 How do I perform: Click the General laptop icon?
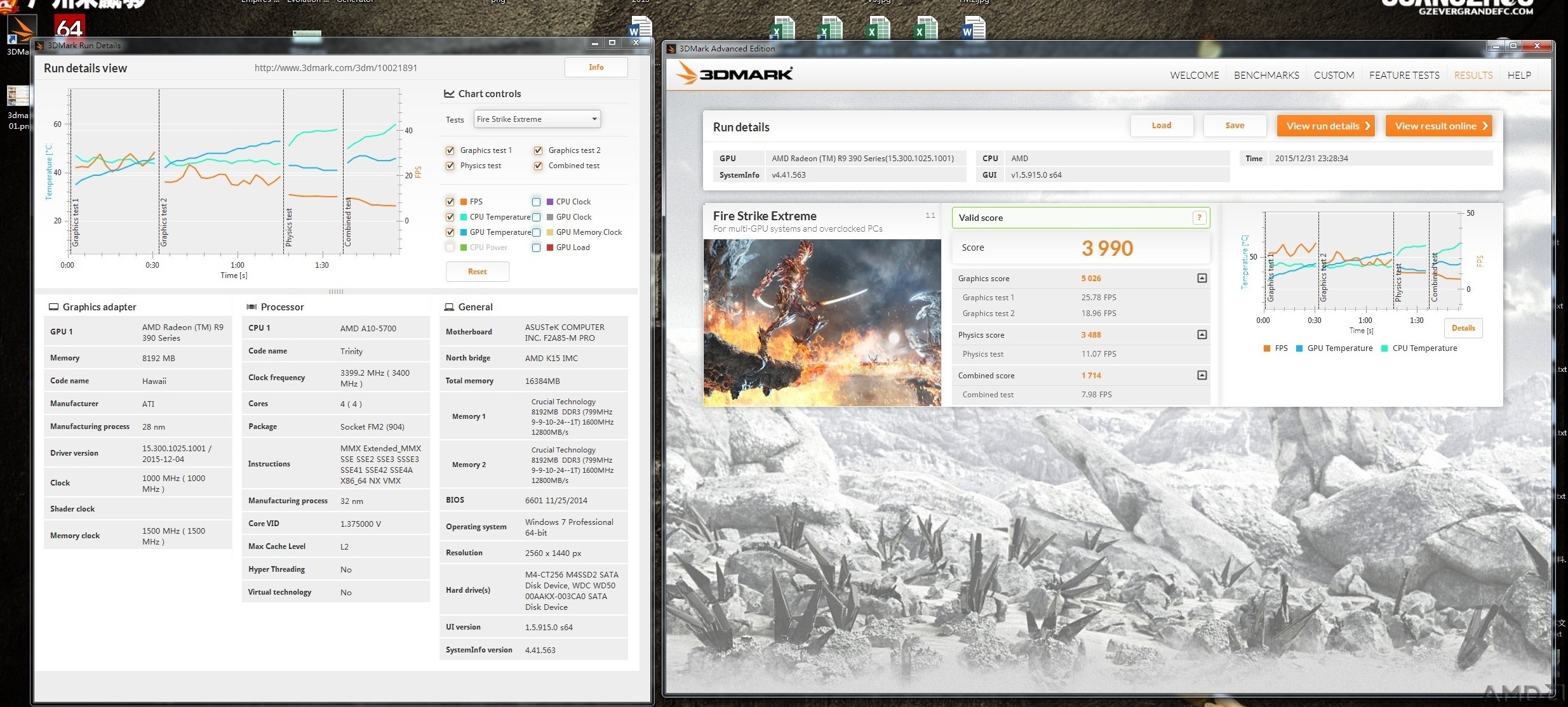(448, 307)
